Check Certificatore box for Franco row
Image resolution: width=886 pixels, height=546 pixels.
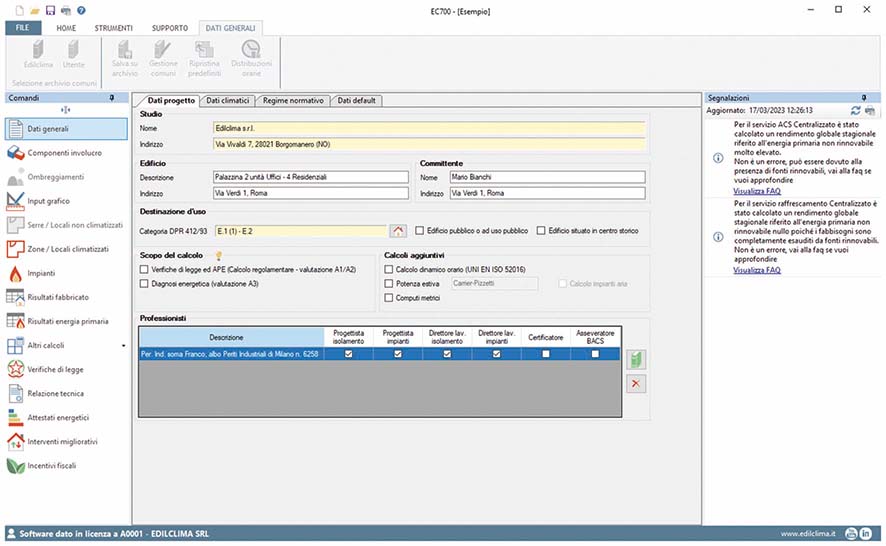(546, 354)
